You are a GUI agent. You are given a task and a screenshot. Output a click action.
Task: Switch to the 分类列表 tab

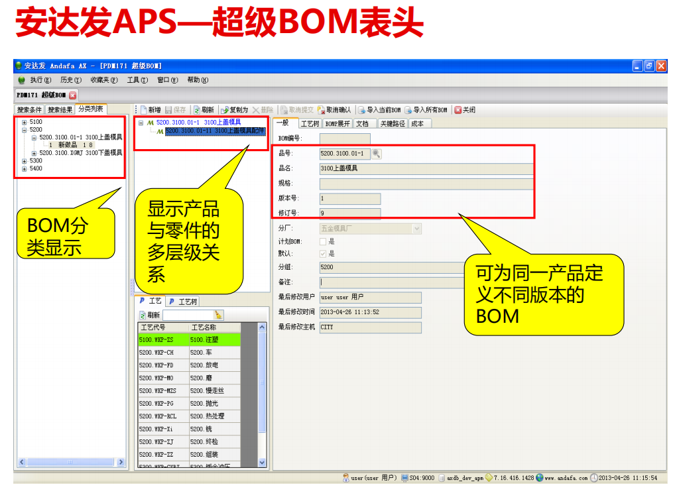click(x=91, y=109)
